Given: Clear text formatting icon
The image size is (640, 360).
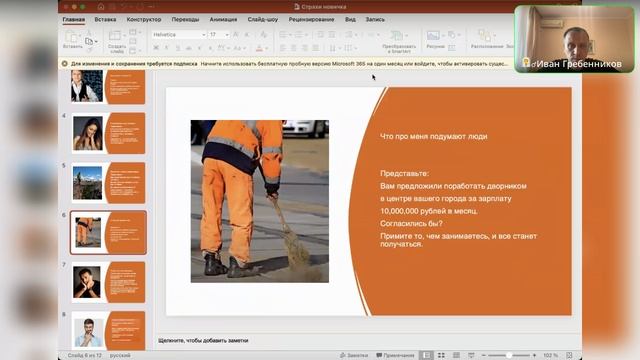Looking at the screenshot, I should (263, 35).
